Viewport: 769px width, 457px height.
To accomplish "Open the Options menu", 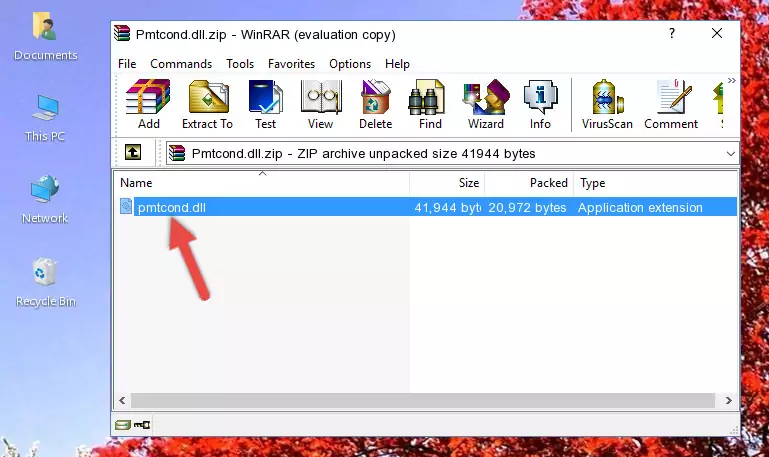I will point(350,64).
